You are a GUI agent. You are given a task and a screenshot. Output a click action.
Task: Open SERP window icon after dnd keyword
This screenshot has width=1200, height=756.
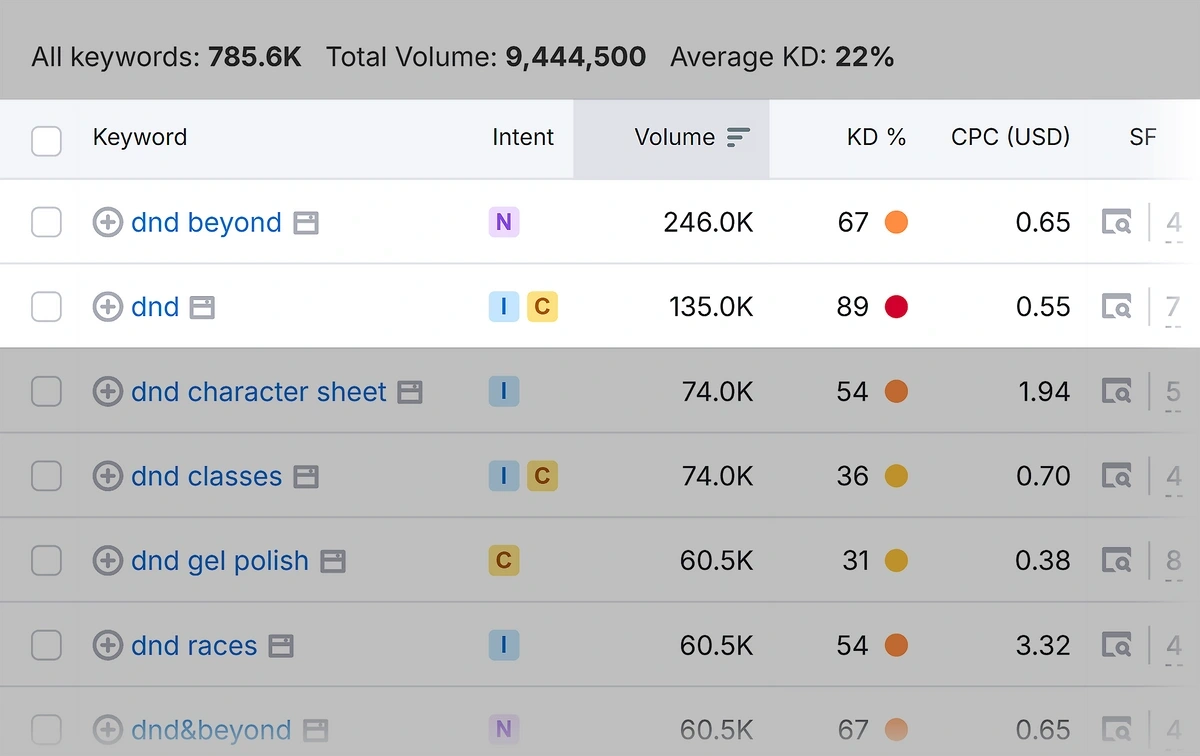[x=203, y=307]
